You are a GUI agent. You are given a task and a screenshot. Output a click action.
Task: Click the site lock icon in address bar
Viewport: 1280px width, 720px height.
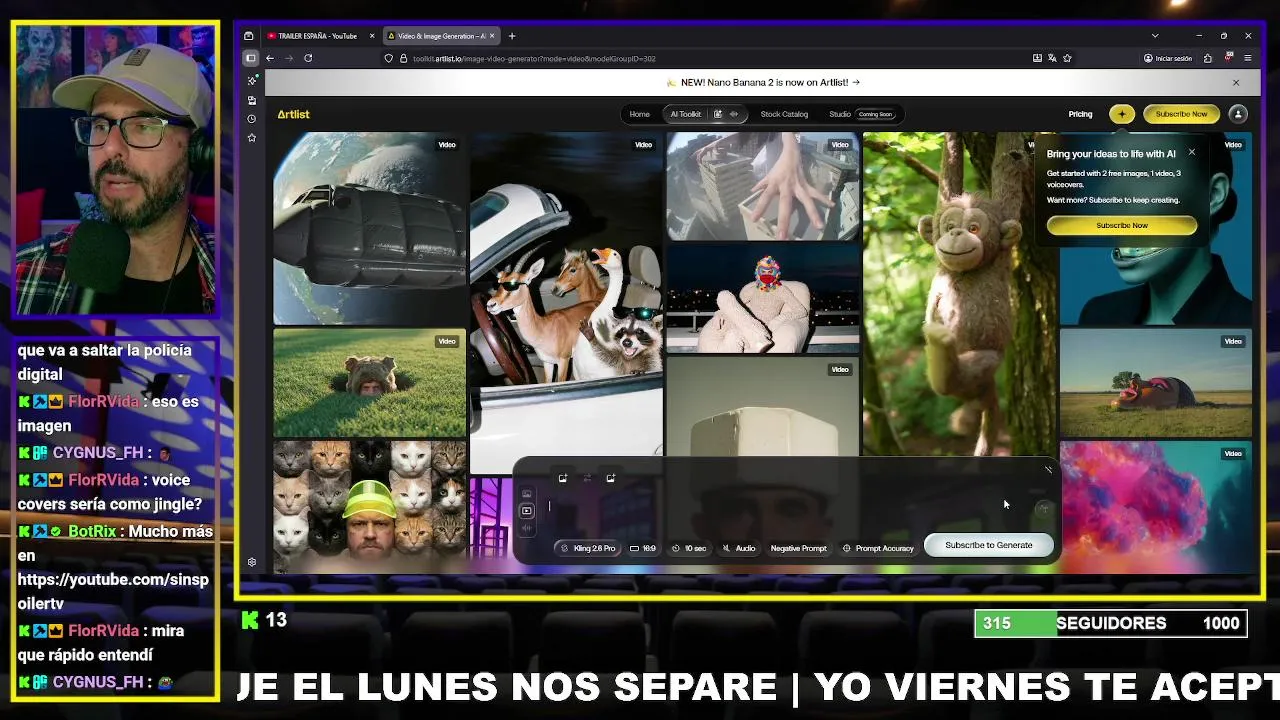(x=403, y=58)
